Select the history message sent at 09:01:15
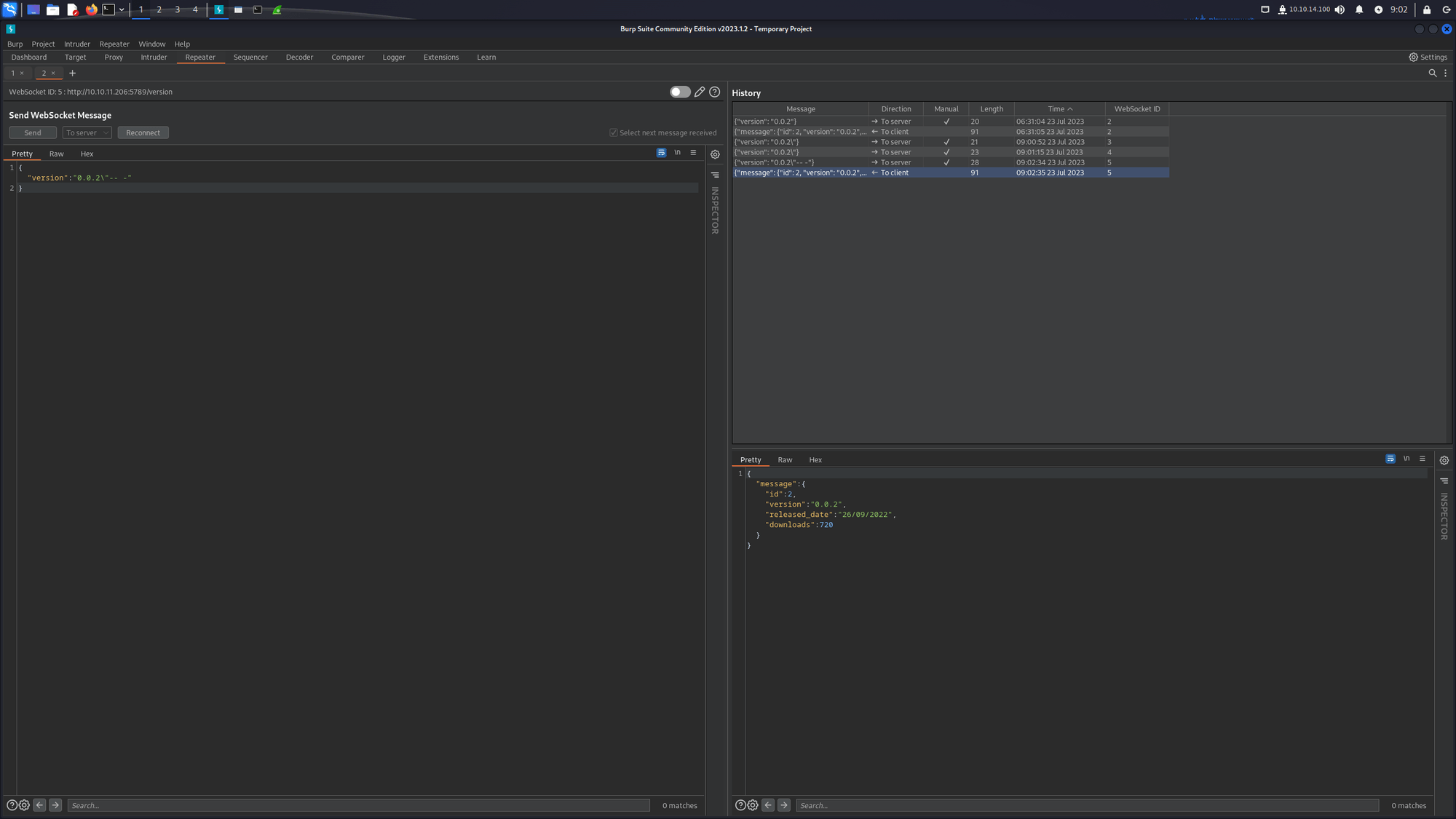1456x819 pixels. (951, 152)
